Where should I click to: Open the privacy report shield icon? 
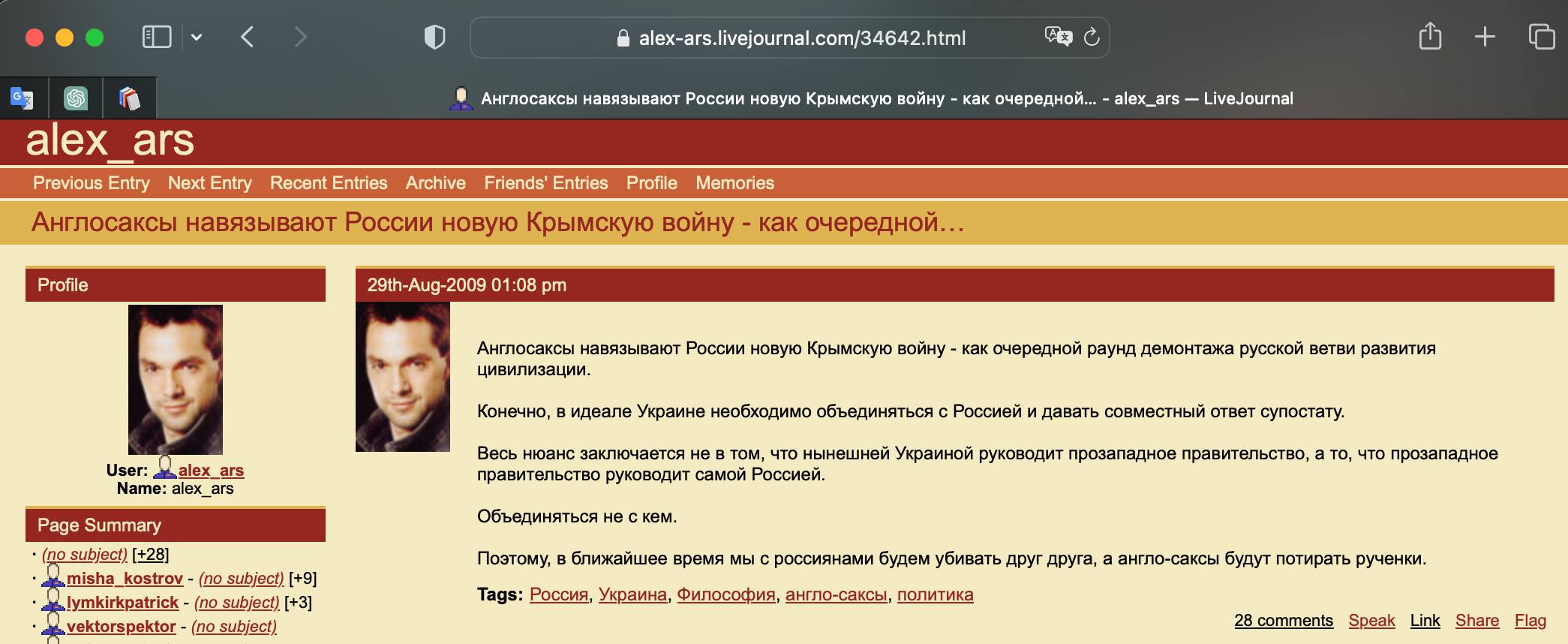(x=434, y=37)
